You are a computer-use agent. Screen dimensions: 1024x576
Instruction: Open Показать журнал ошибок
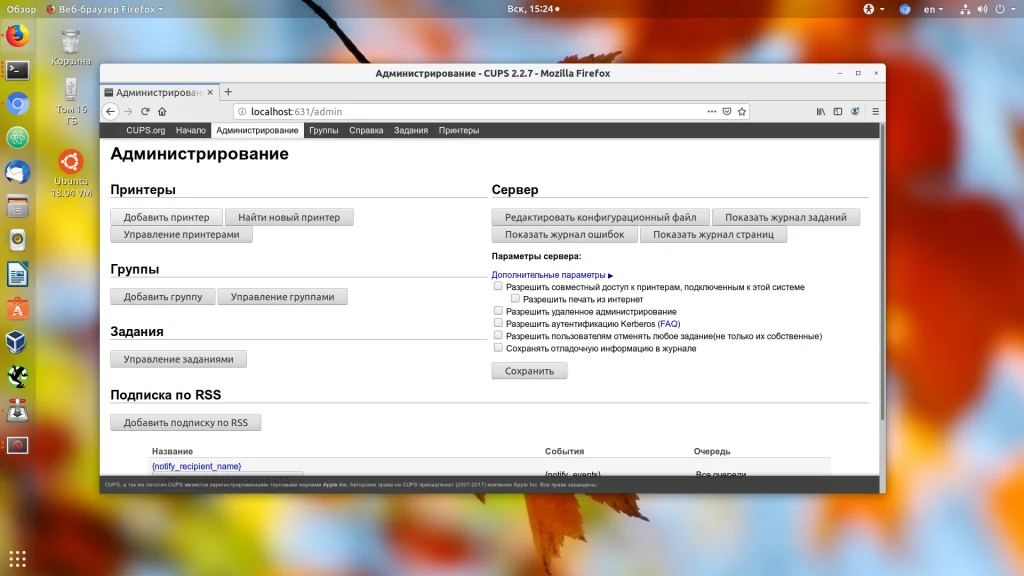click(x=565, y=234)
